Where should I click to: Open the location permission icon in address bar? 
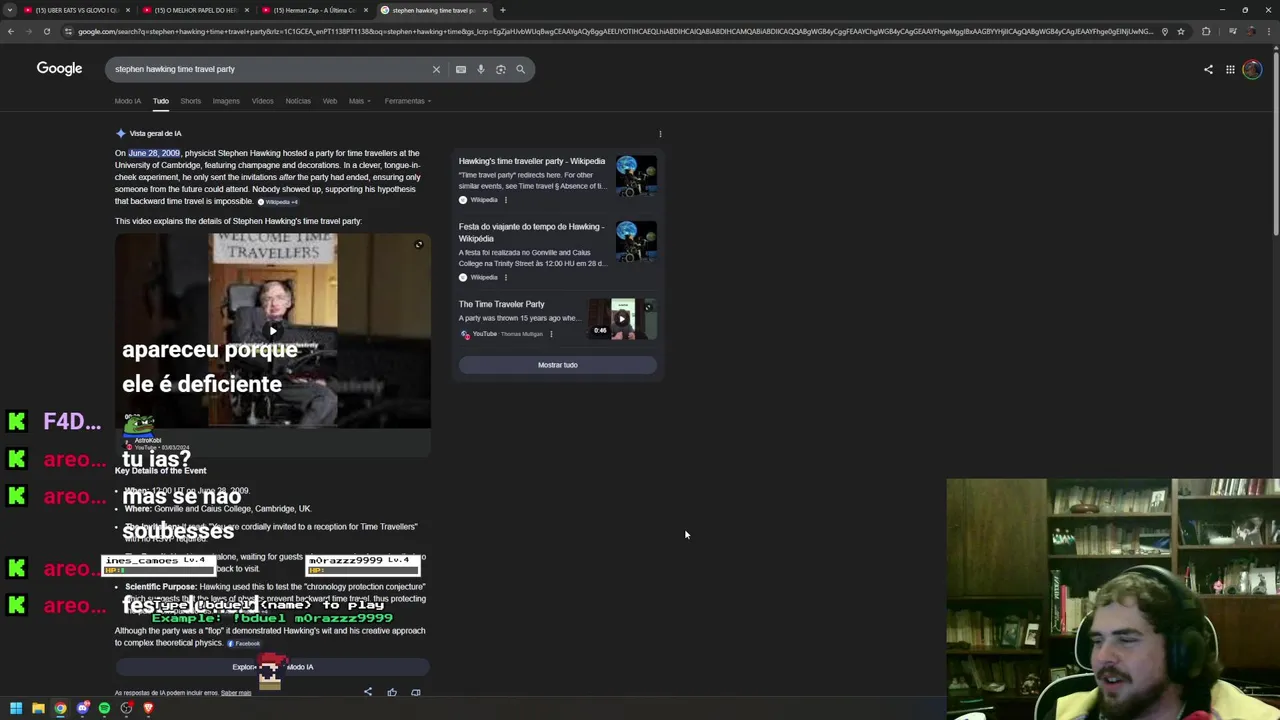click(1164, 31)
